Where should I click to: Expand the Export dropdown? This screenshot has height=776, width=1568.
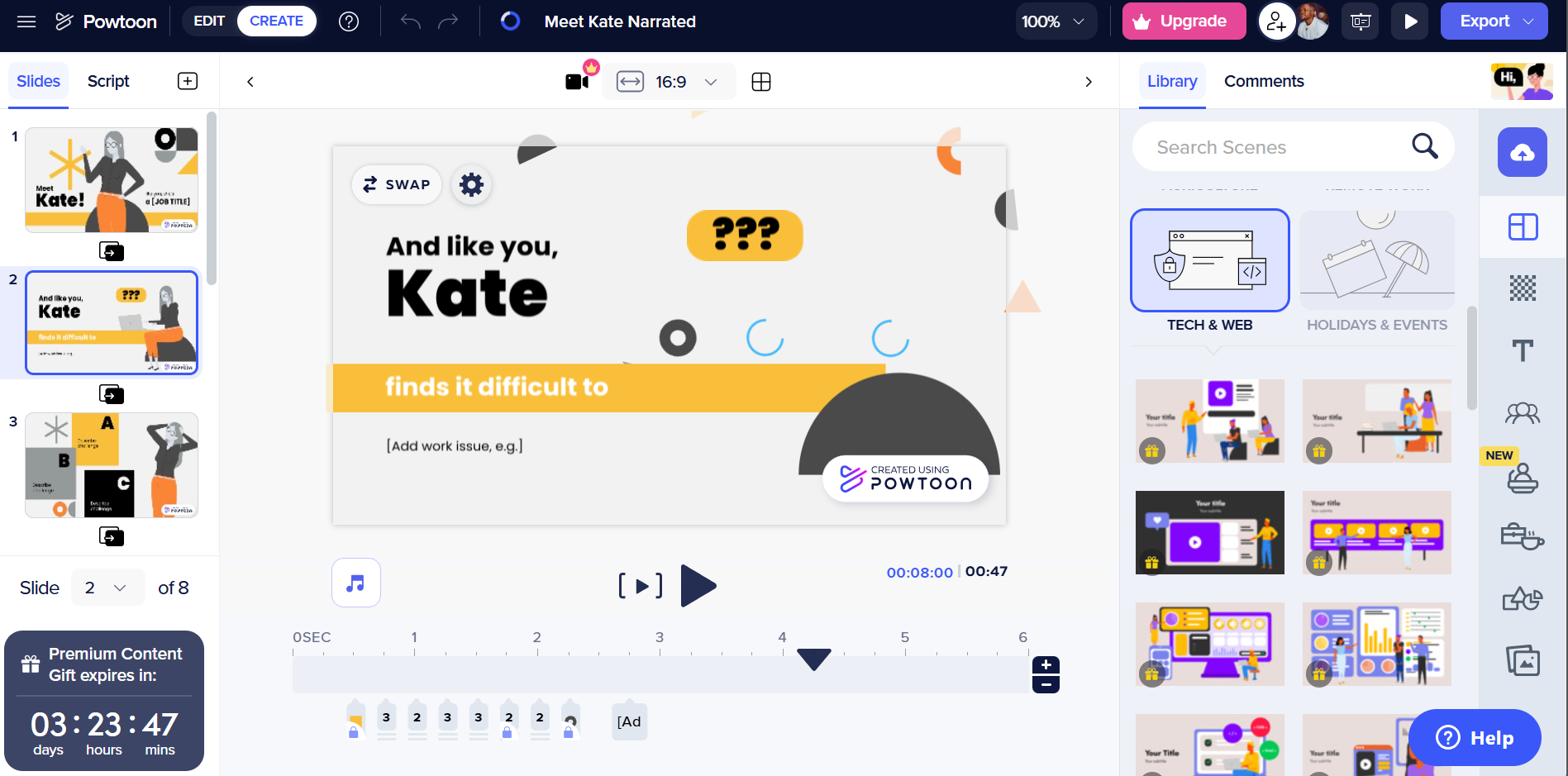tap(1530, 21)
